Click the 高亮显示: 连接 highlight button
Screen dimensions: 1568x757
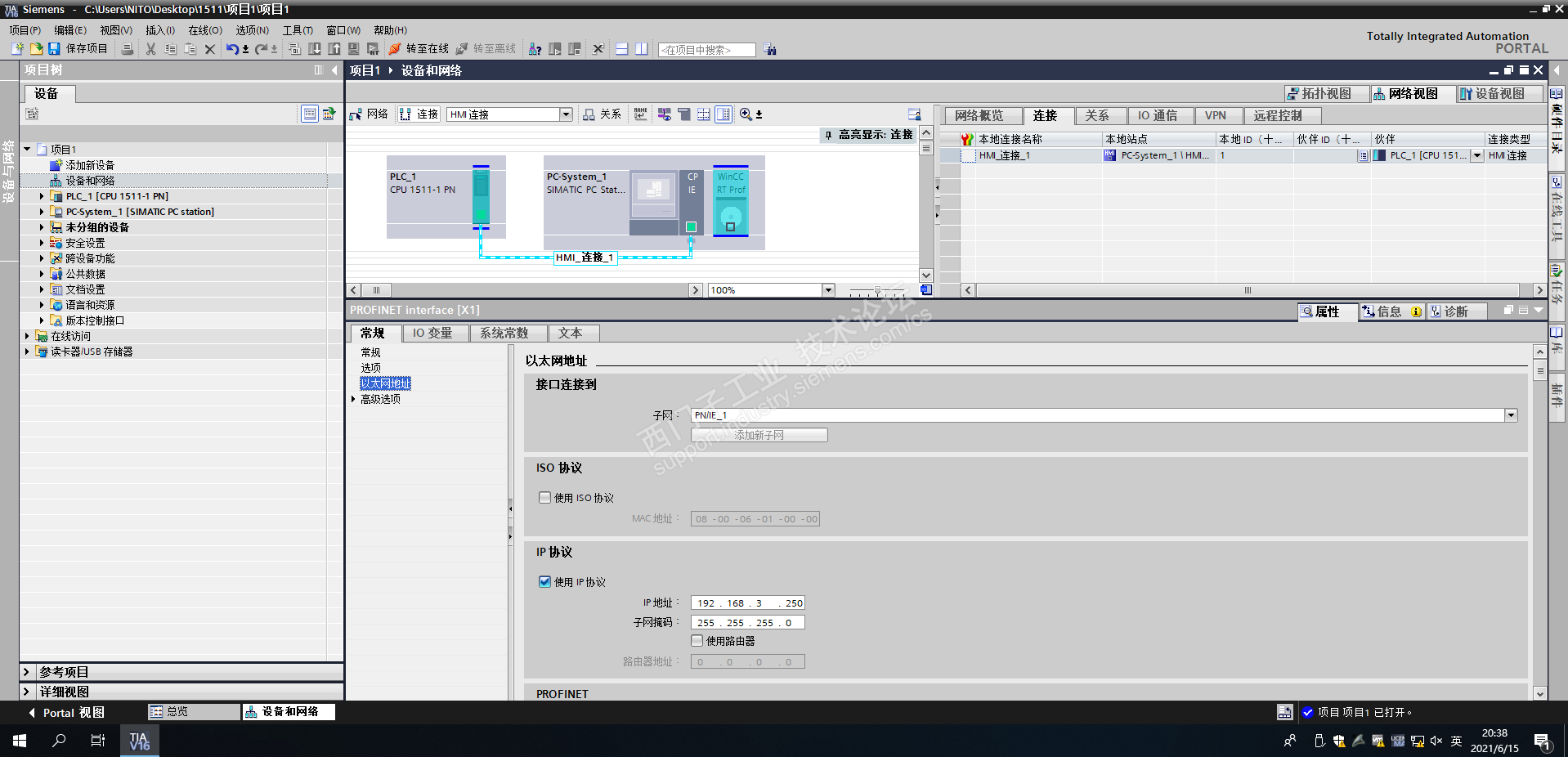(869, 135)
